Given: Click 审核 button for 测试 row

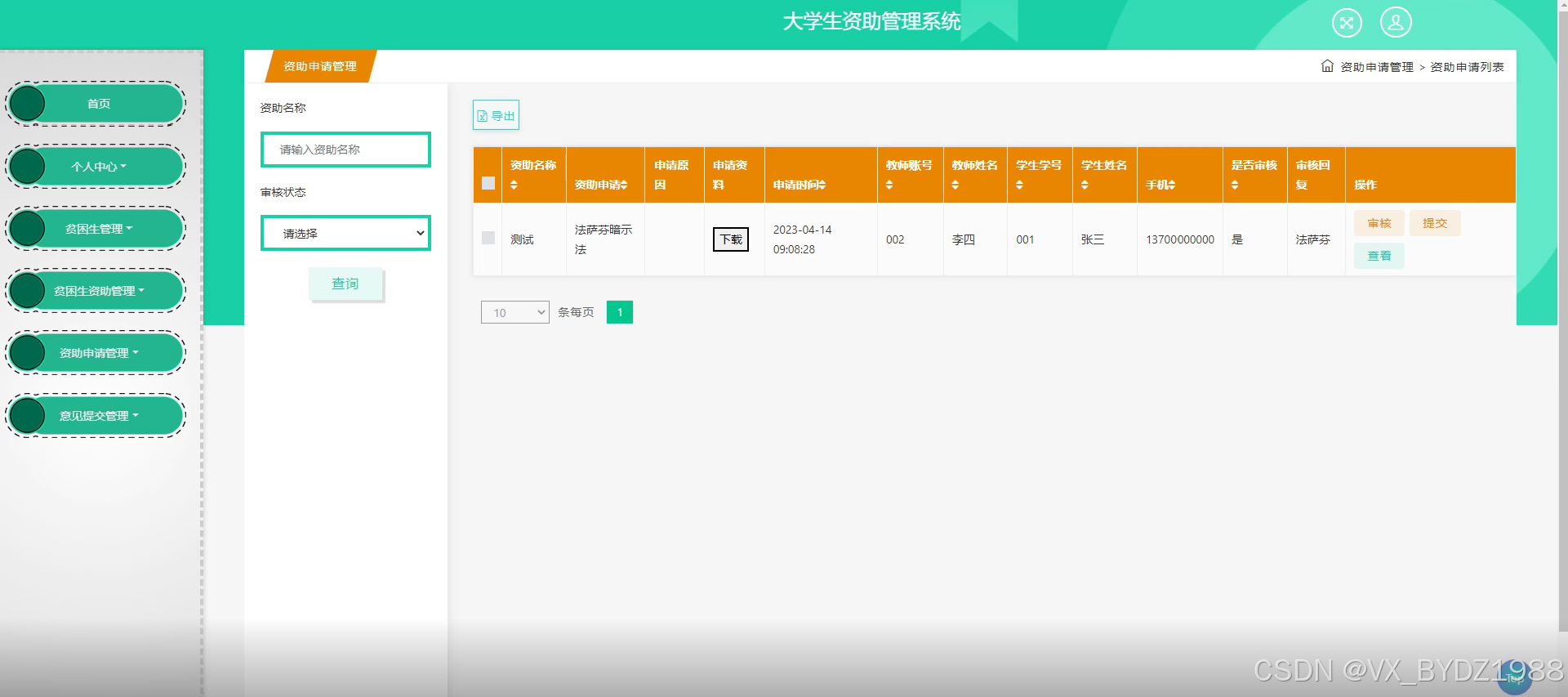Looking at the screenshot, I should tap(1379, 223).
